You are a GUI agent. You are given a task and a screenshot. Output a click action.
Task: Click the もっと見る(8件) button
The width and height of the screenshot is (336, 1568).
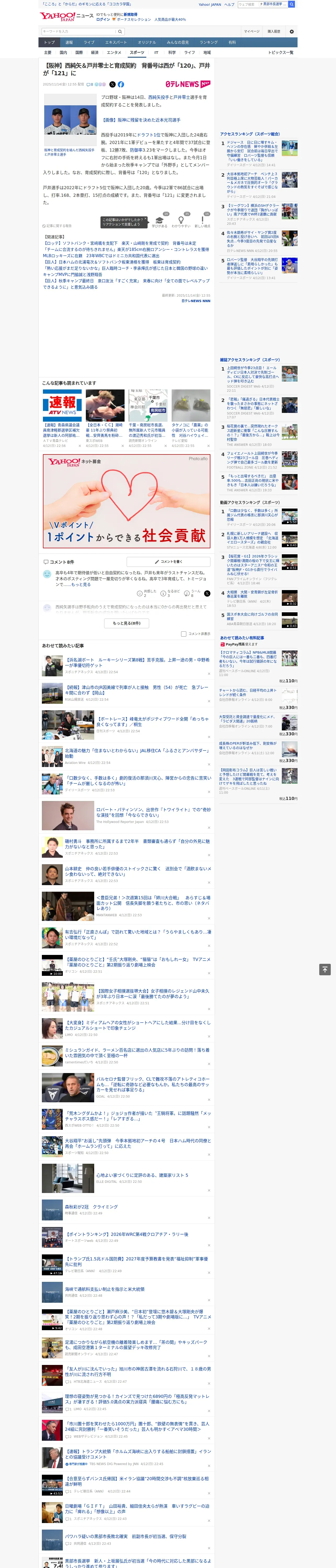127,623
